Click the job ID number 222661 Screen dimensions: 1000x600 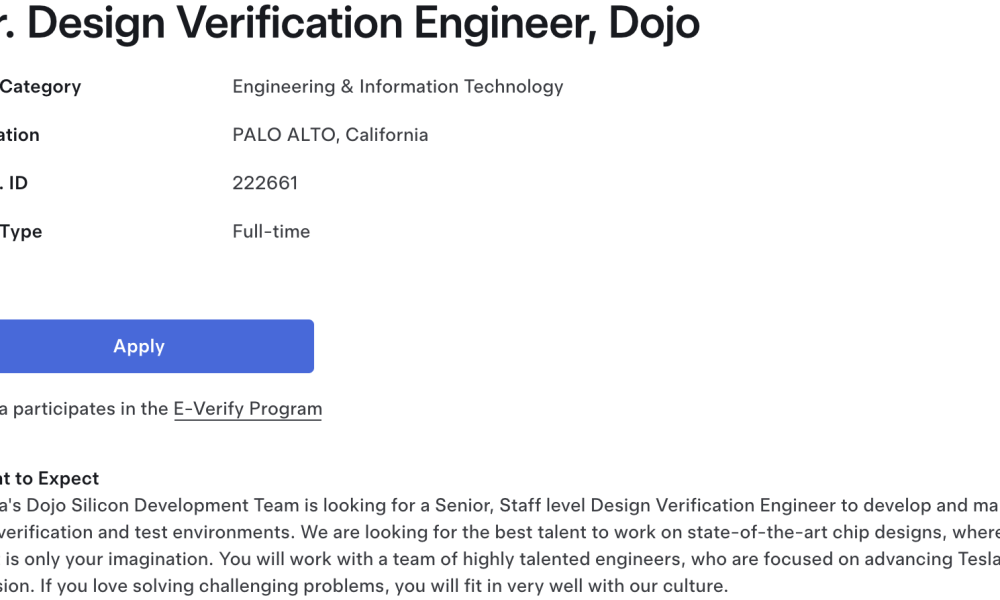[x=265, y=183]
